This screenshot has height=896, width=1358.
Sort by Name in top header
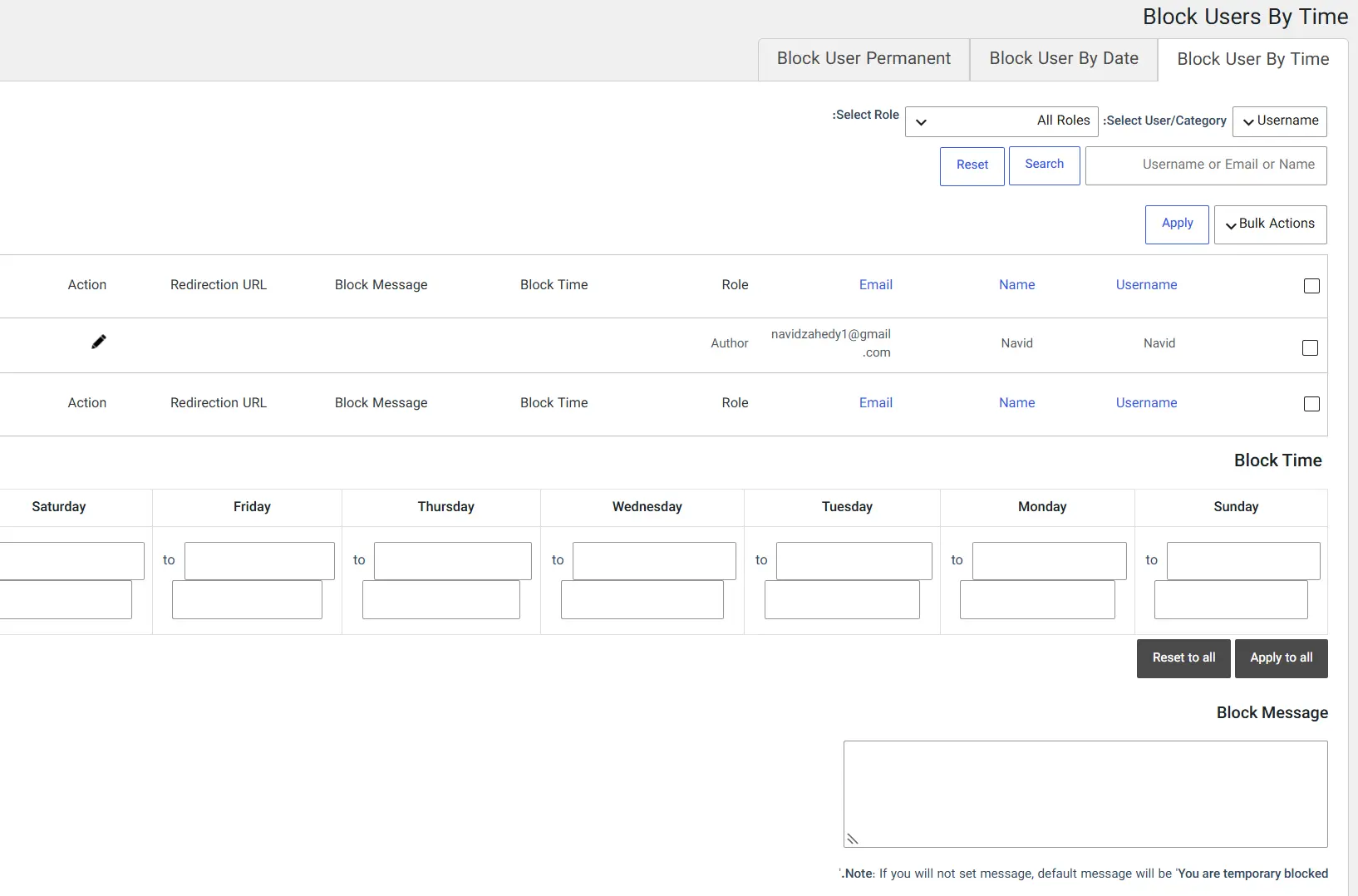click(1017, 285)
